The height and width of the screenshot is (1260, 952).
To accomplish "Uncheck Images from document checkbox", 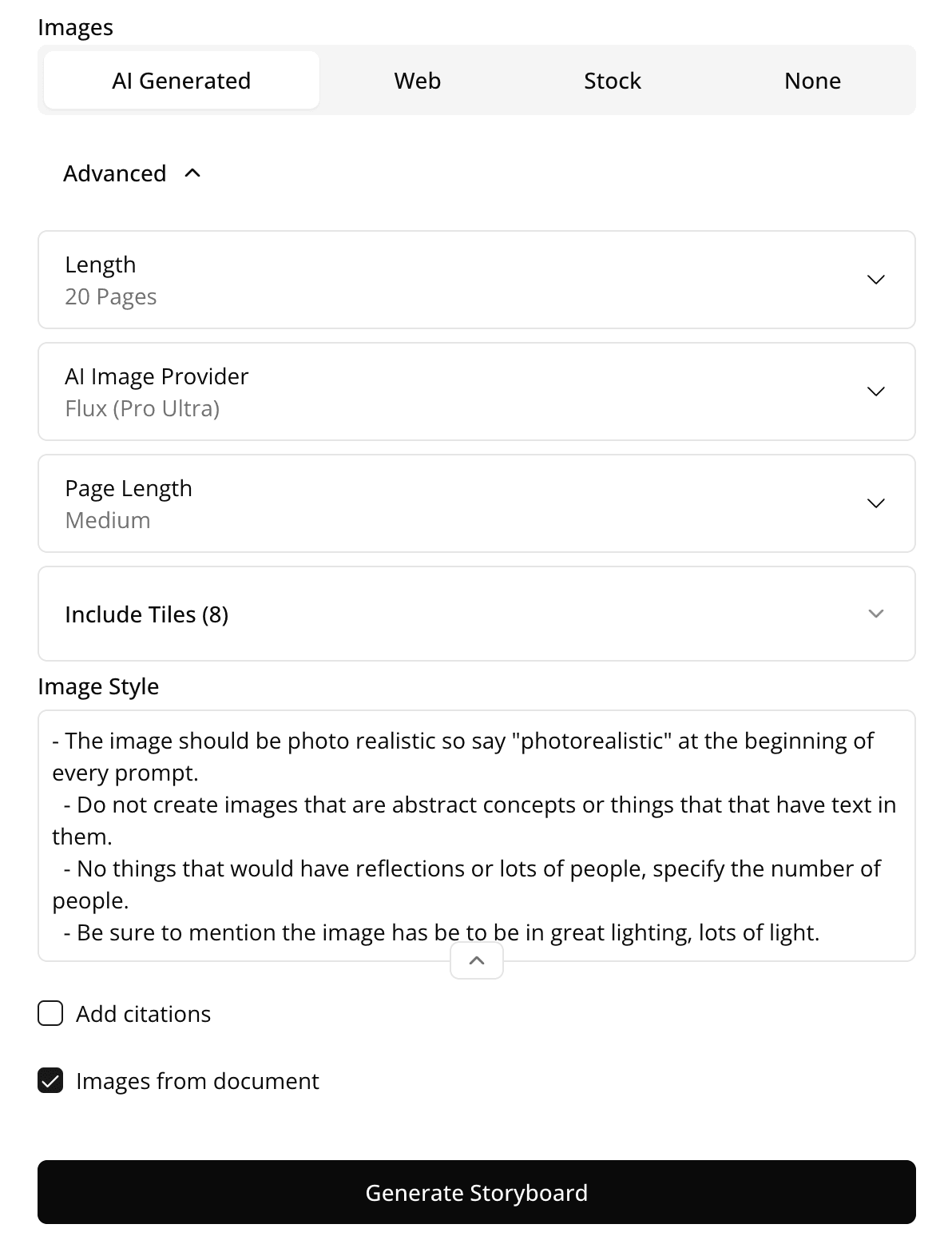I will [50, 1080].
